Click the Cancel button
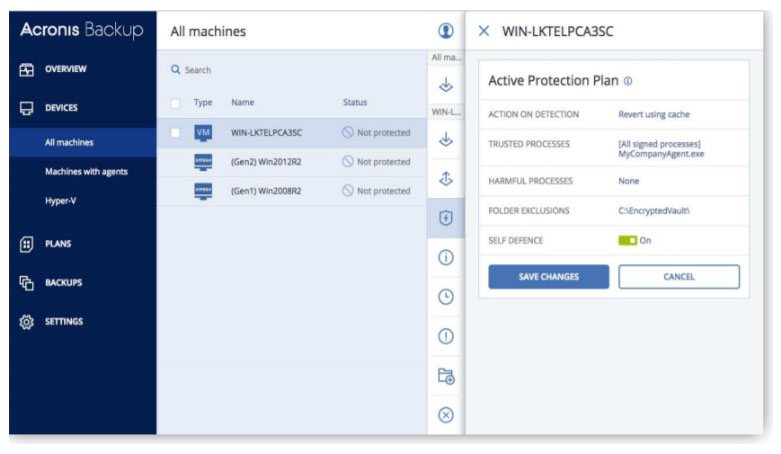Image resolution: width=781 pixels, height=454 pixels. point(679,277)
